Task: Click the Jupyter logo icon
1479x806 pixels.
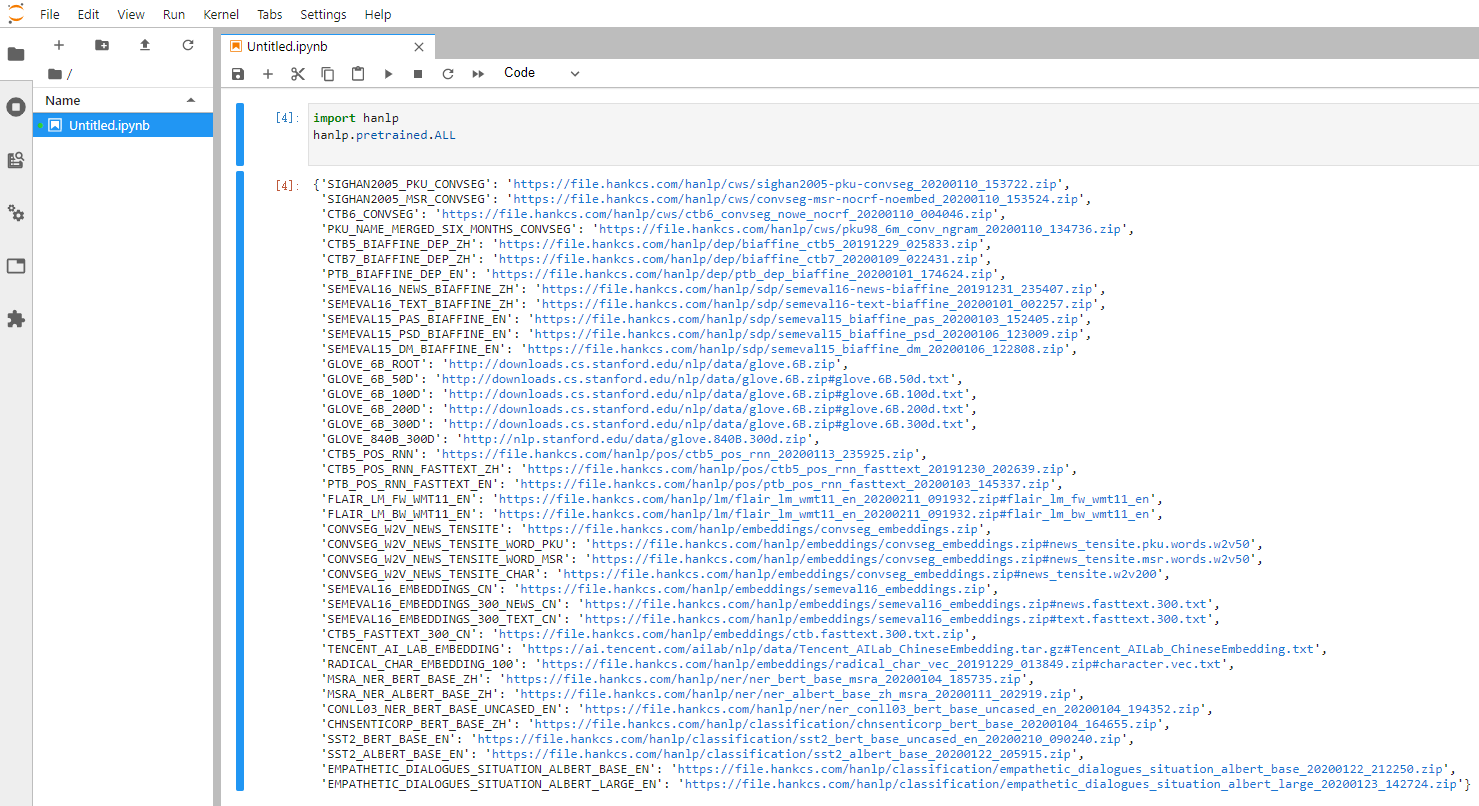Action: 15,13
